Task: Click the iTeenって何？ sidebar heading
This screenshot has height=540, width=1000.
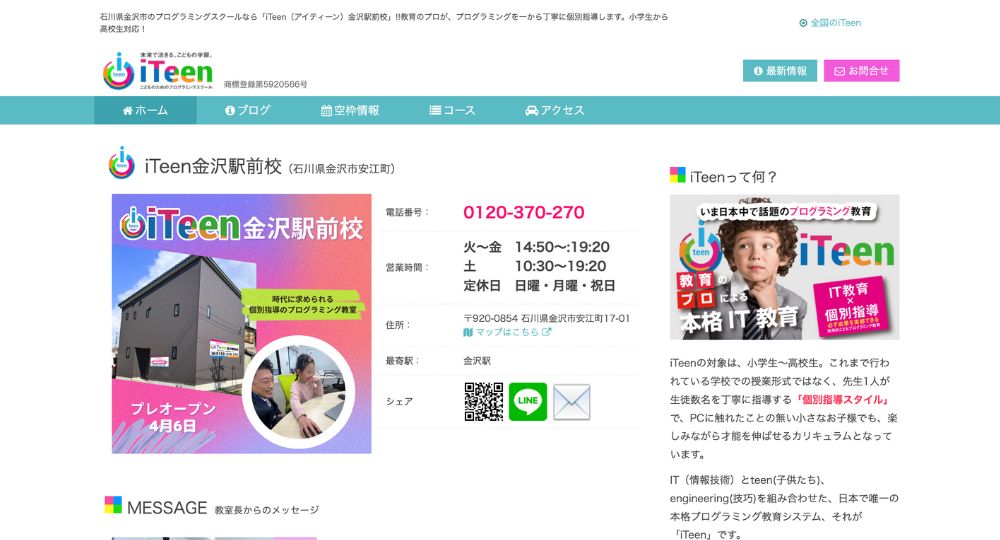Action: point(733,177)
